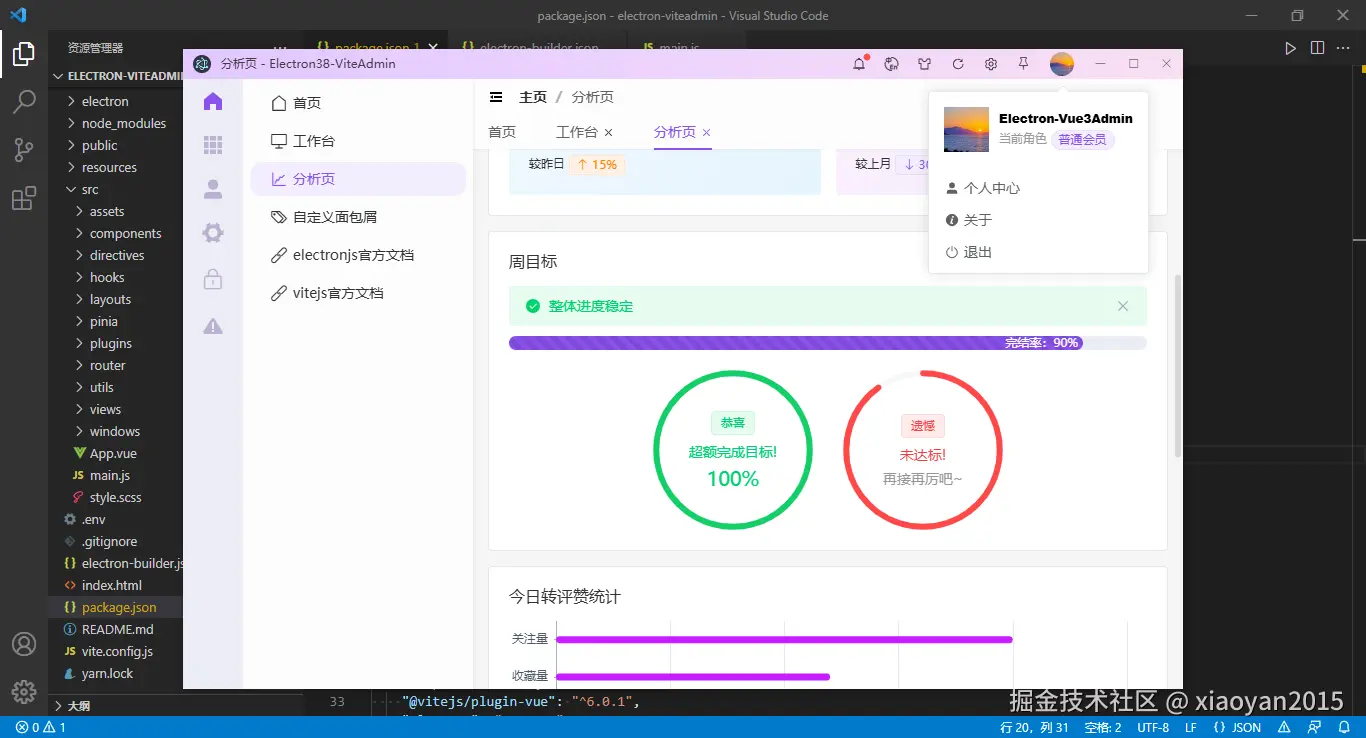Open the warning triangle icon in left rail
1366x738 pixels.
click(x=211, y=325)
